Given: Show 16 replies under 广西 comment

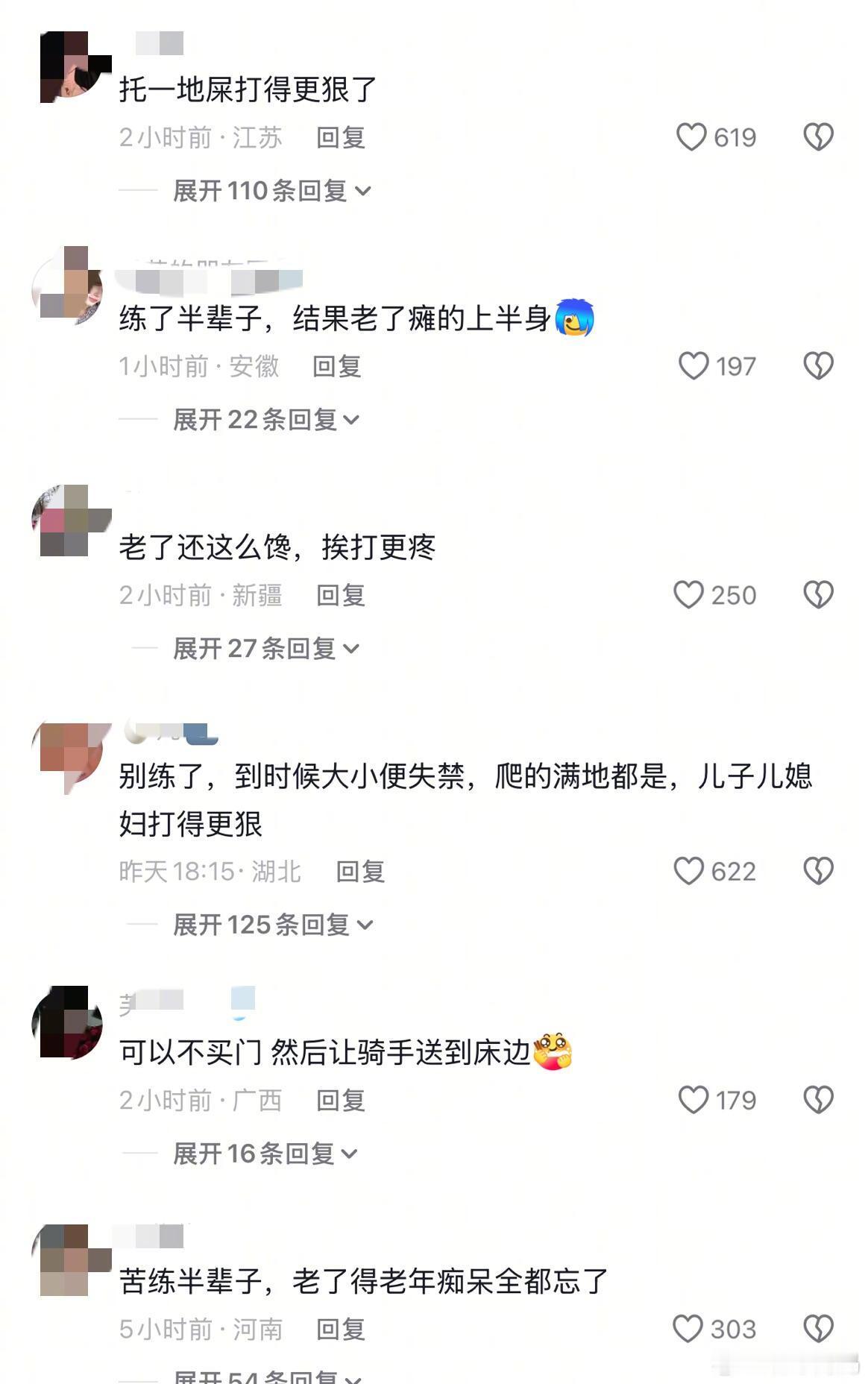Looking at the screenshot, I should click(265, 1154).
